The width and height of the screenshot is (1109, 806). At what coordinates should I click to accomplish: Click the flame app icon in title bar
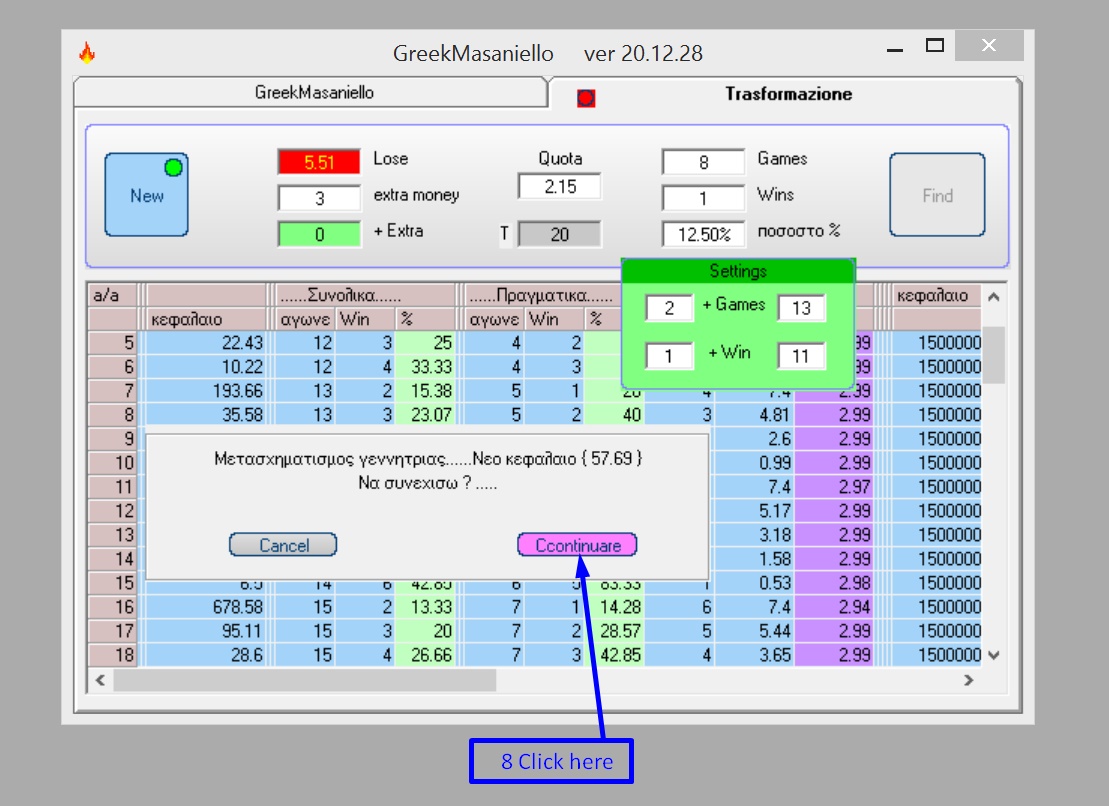[87, 52]
